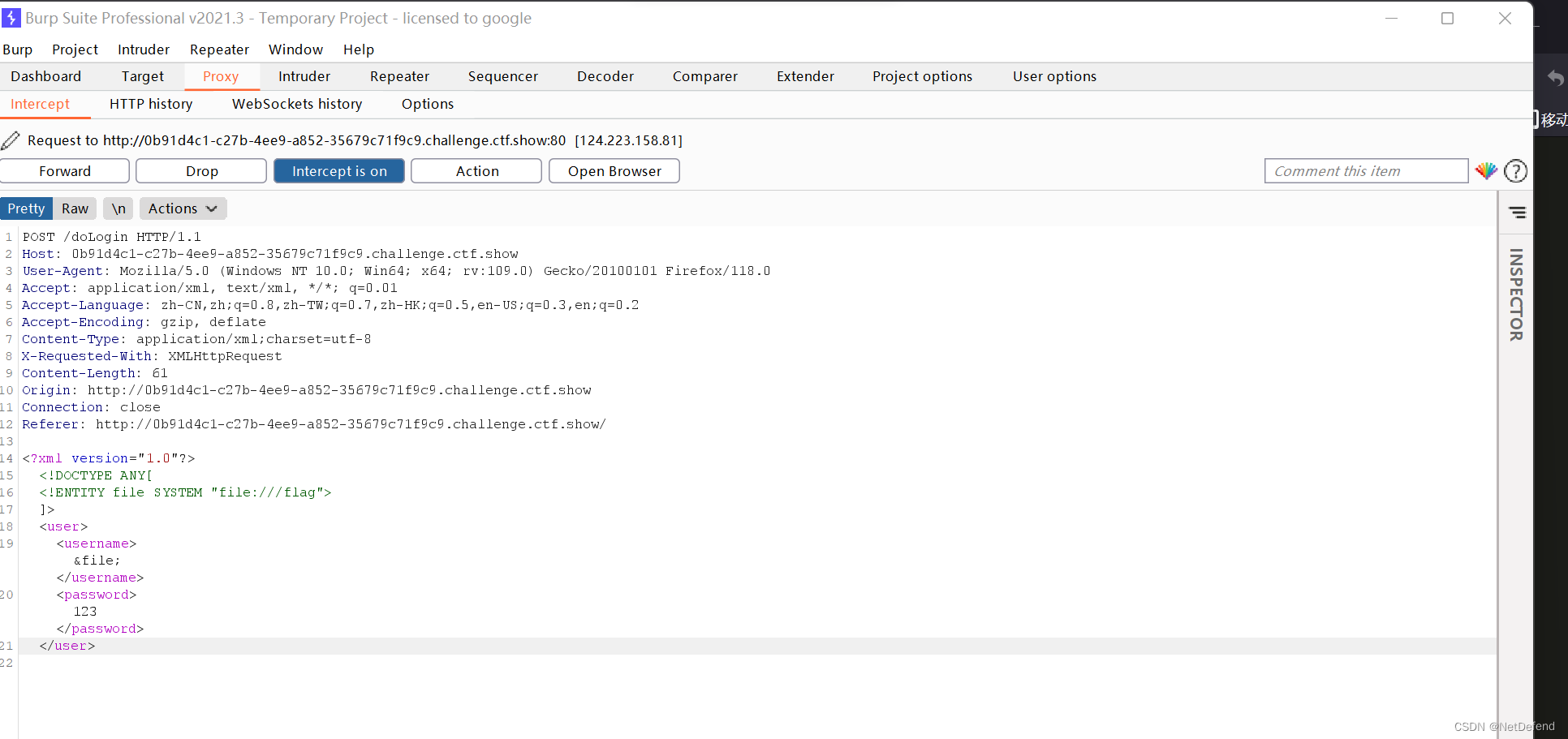Click the POST /doLogin request line
The height and width of the screenshot is (739, 1568).
tap(111, 237)
